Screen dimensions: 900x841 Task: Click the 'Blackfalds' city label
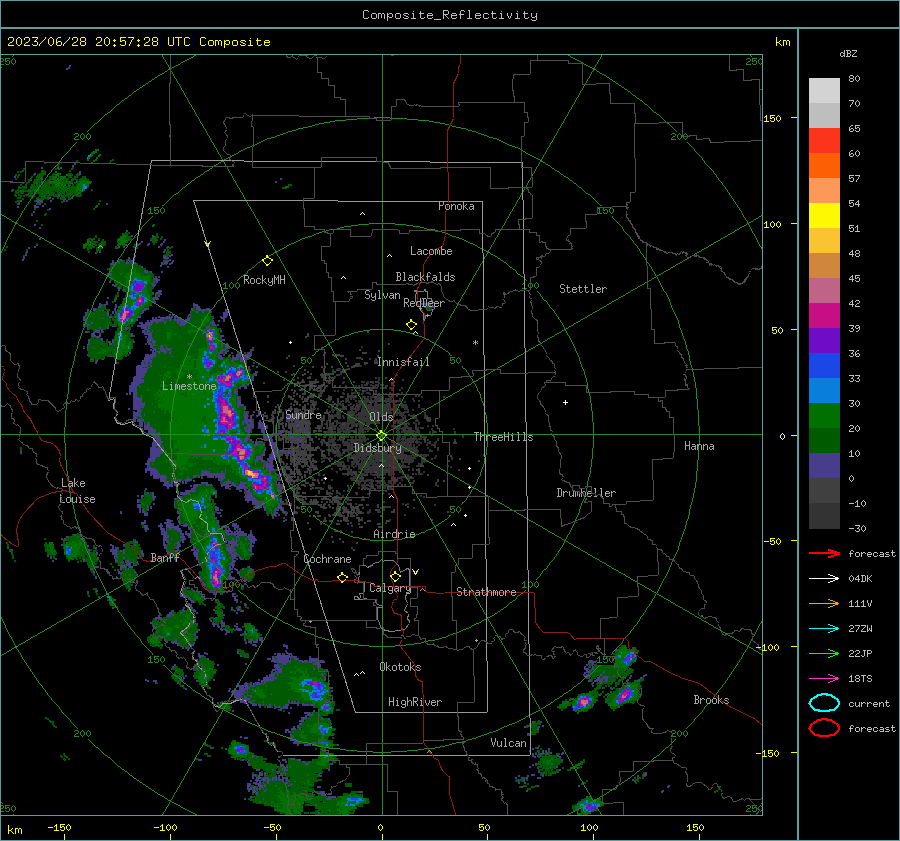425,277
